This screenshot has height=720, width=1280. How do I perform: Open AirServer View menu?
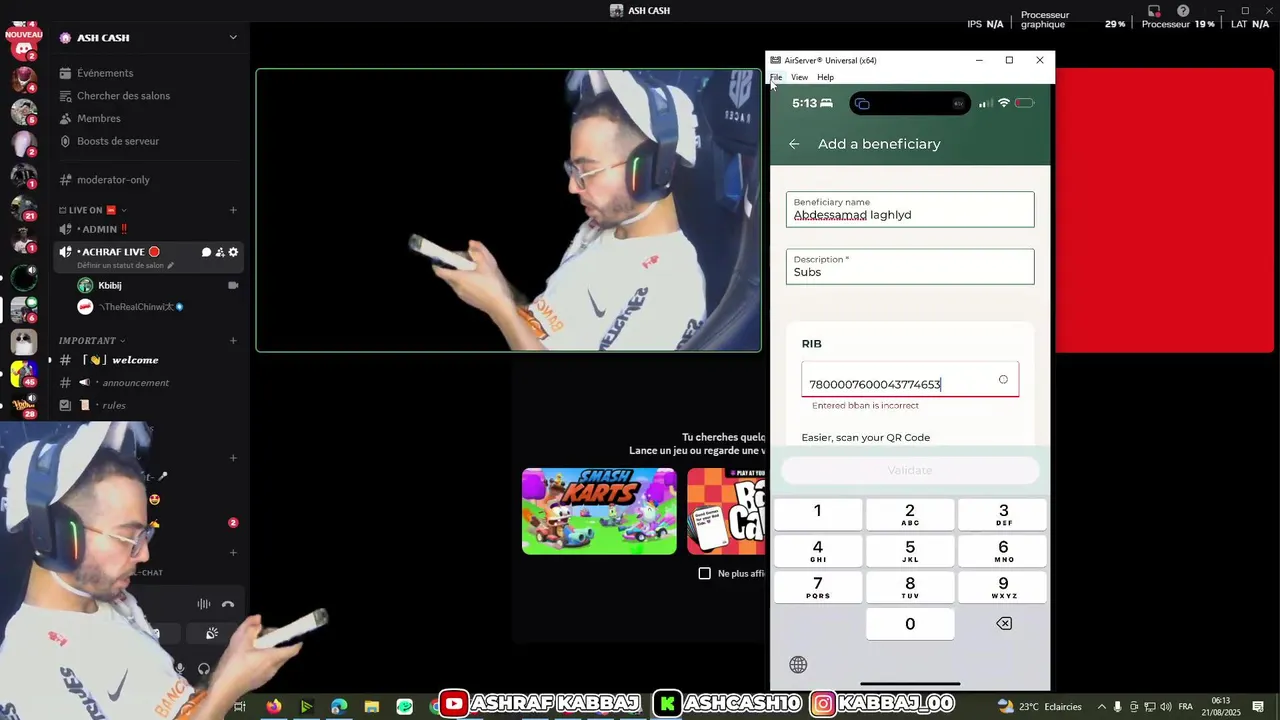[x=800, y=77]
